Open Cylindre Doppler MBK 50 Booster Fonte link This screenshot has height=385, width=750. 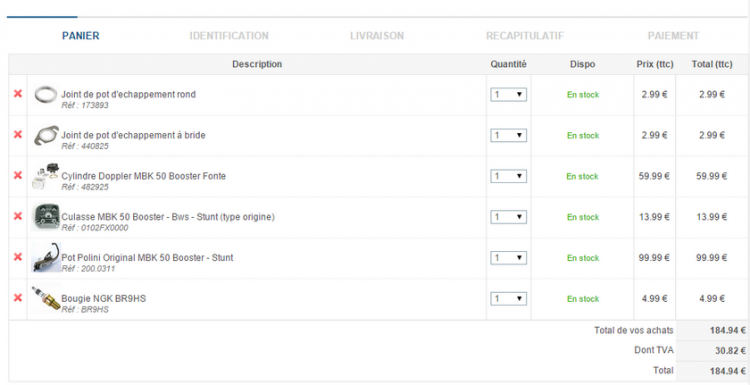(x=143, y=176)
